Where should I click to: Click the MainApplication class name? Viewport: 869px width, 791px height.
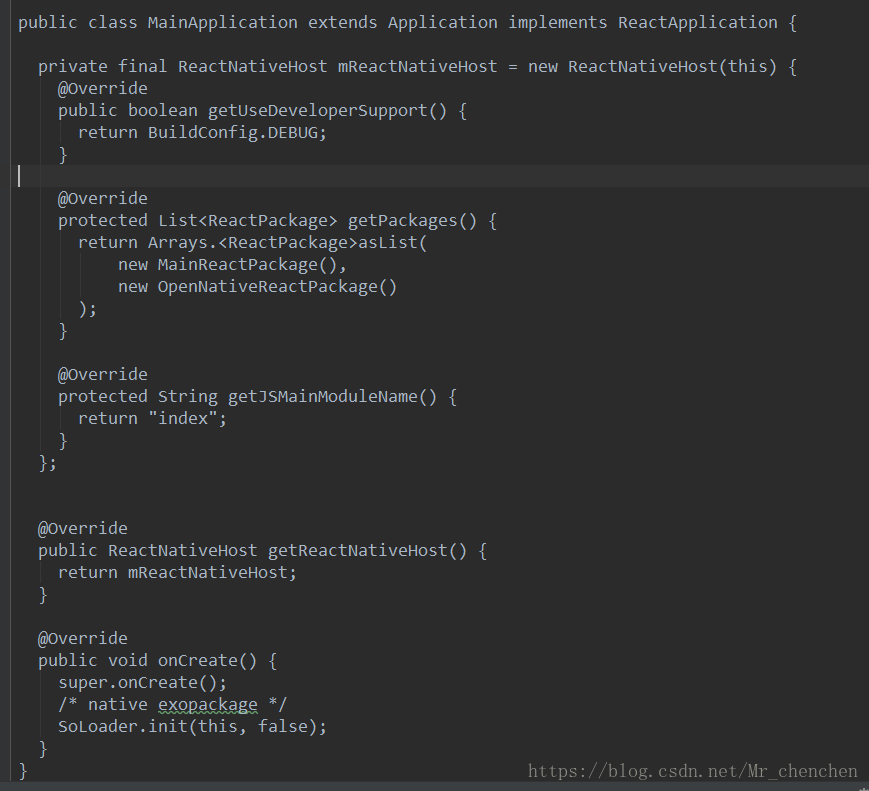(223, 23)
